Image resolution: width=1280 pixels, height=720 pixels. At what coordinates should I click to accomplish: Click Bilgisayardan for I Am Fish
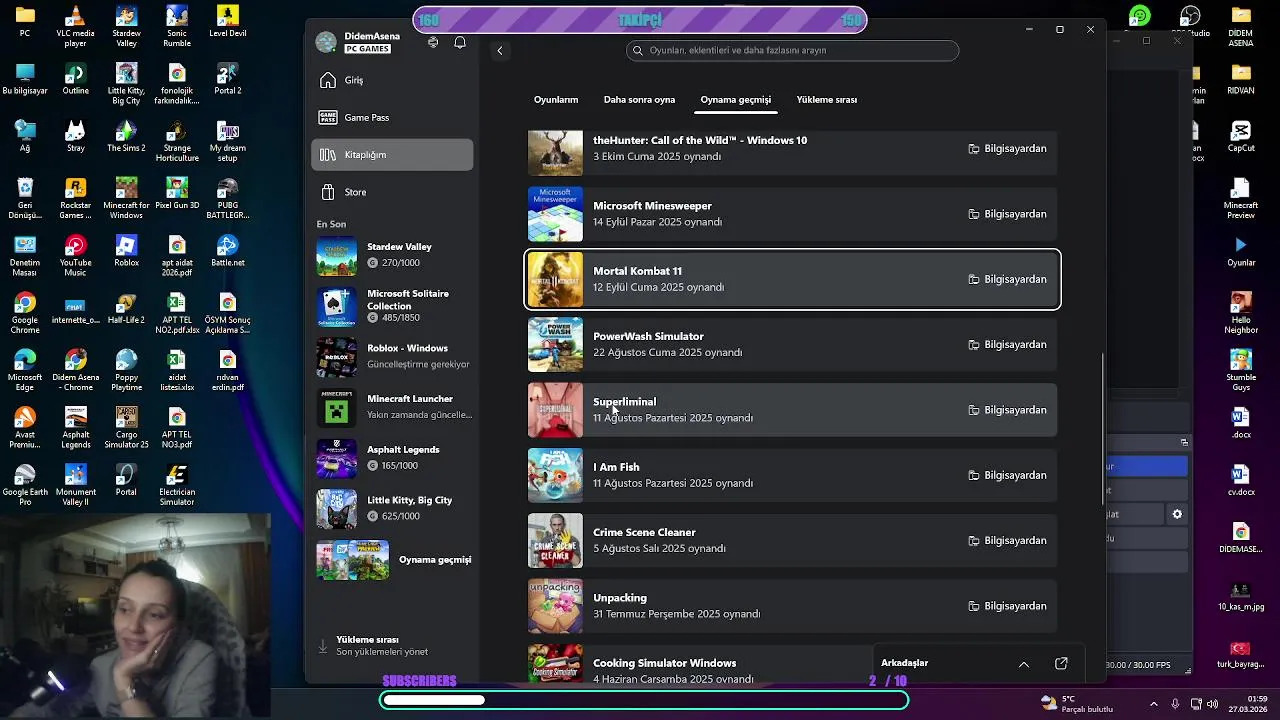point(1007,475)
